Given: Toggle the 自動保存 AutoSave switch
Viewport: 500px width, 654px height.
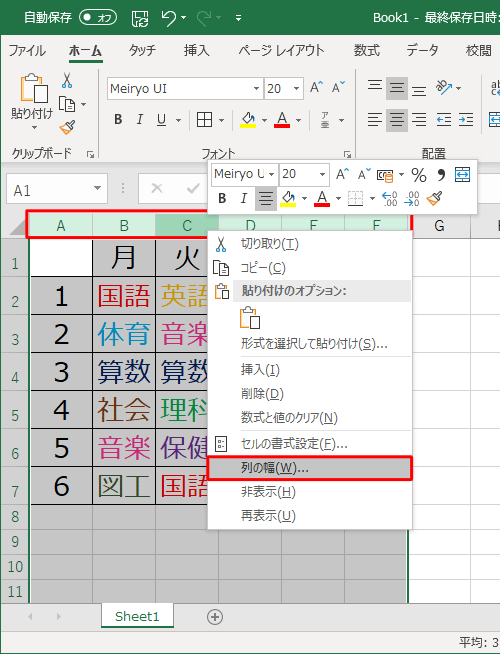Looking at the screenshot, I should coord(98,18).
